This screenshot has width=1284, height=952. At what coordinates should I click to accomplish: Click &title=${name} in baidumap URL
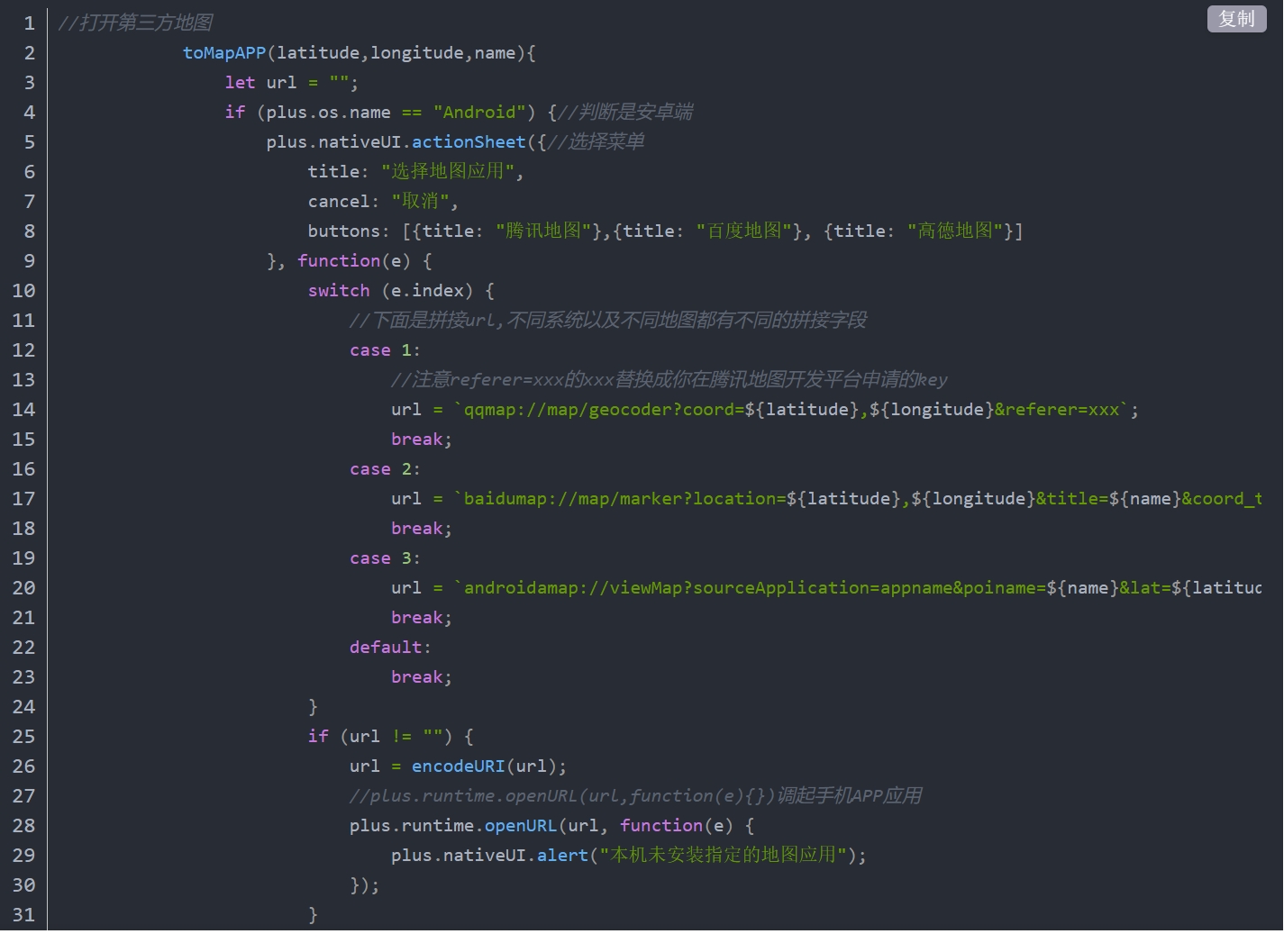[1108, 498]
